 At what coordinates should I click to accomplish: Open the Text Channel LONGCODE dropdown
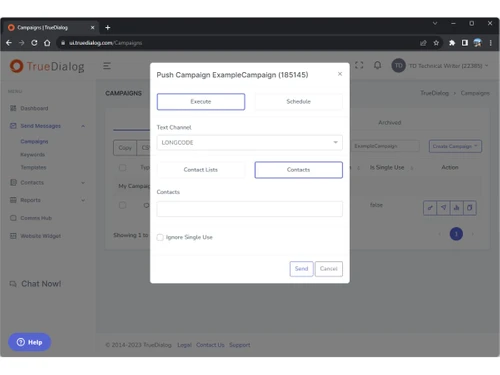[x=250, y=143]
